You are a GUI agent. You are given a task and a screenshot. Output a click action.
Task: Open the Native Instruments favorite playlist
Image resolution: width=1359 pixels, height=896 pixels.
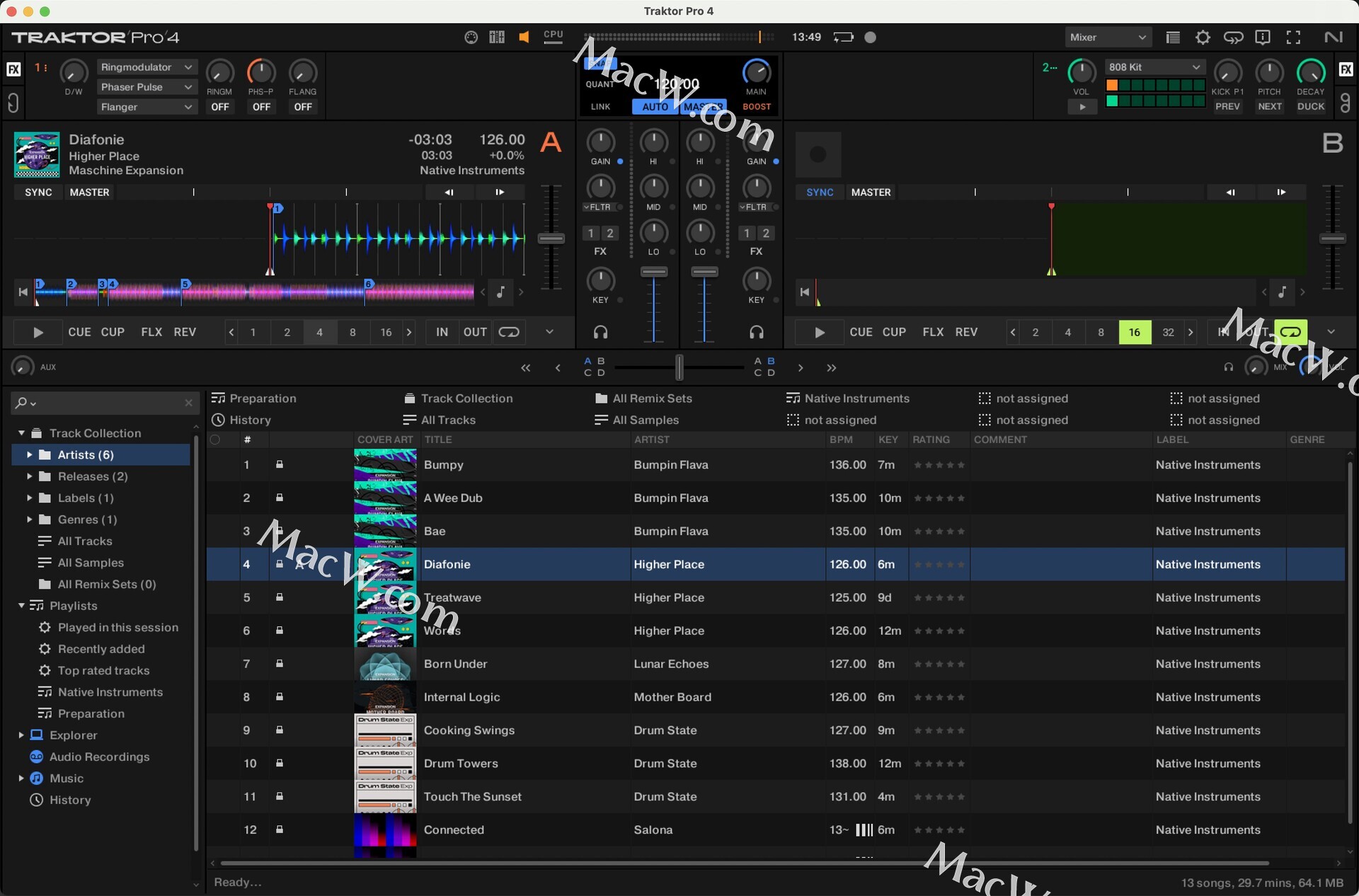click(848, 398)
